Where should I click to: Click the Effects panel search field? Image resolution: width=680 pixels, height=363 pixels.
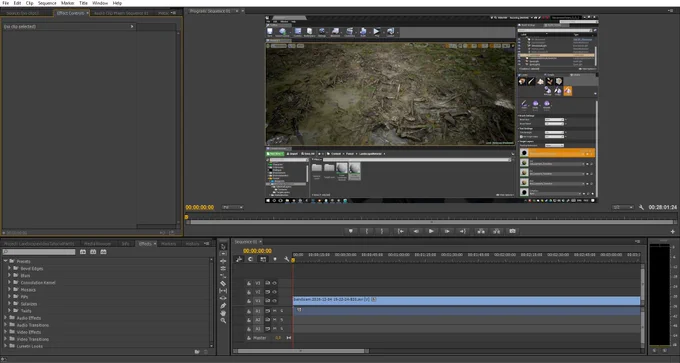point(39,252)
